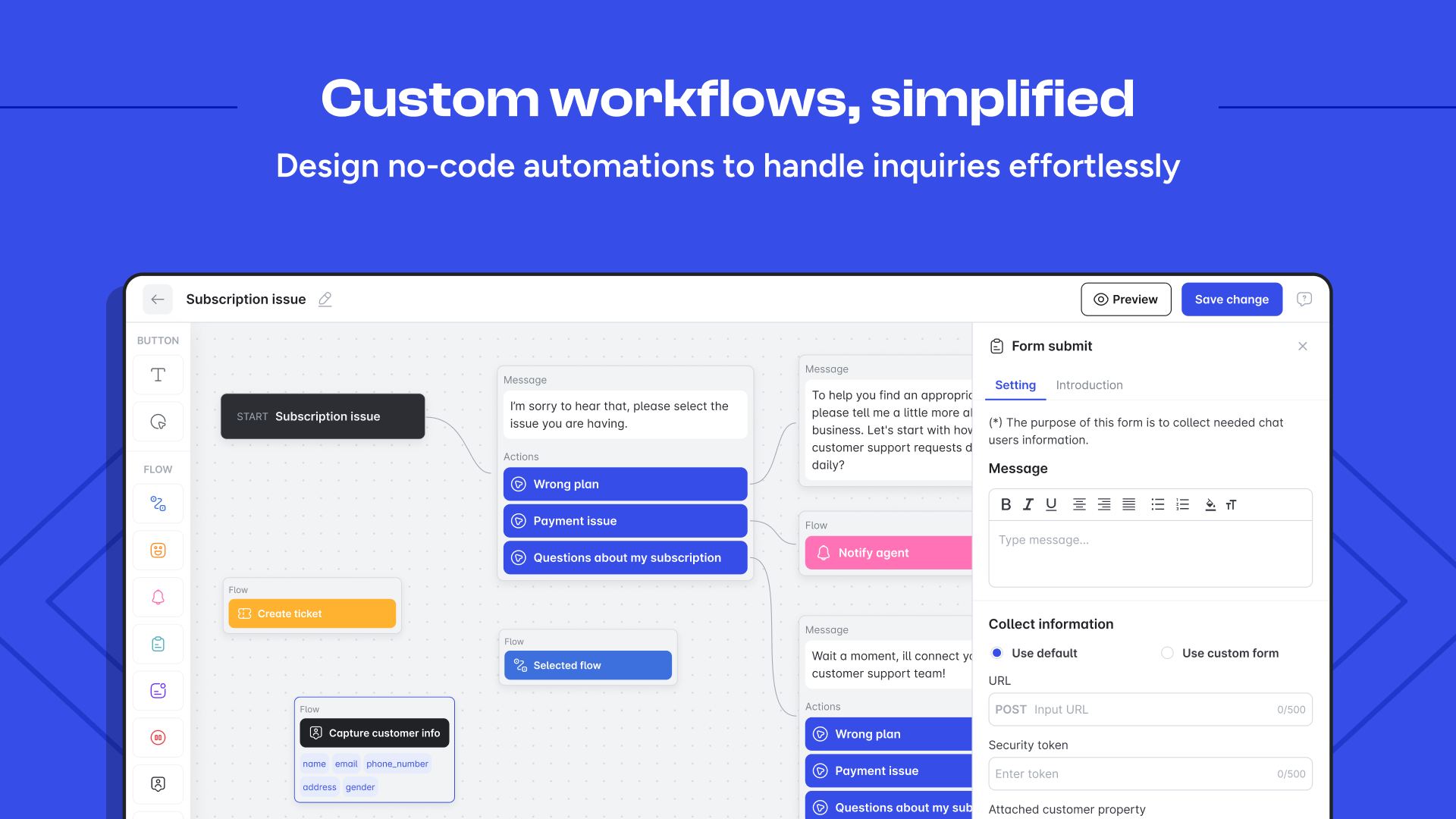Select the notification bell icon in sidebar
This screenshot has height=819, width=1456.
(157, 597)
